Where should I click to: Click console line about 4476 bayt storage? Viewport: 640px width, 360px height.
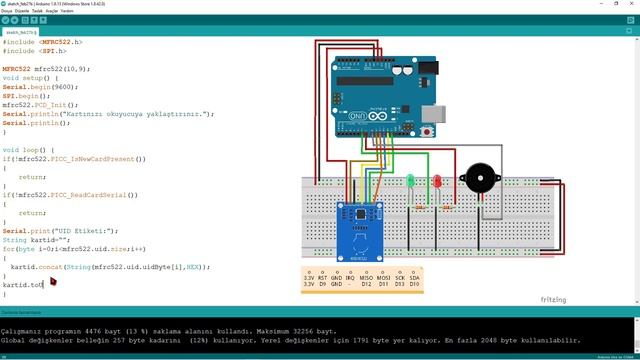(169, 331)
